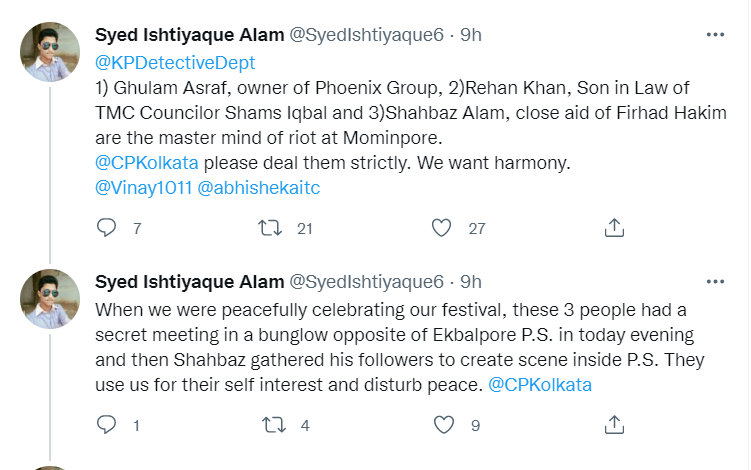This screenshot has width=751, height=470.
Task: Open @SyedIshtiyaque6 handle on second tweet
Action: (366, 282)
